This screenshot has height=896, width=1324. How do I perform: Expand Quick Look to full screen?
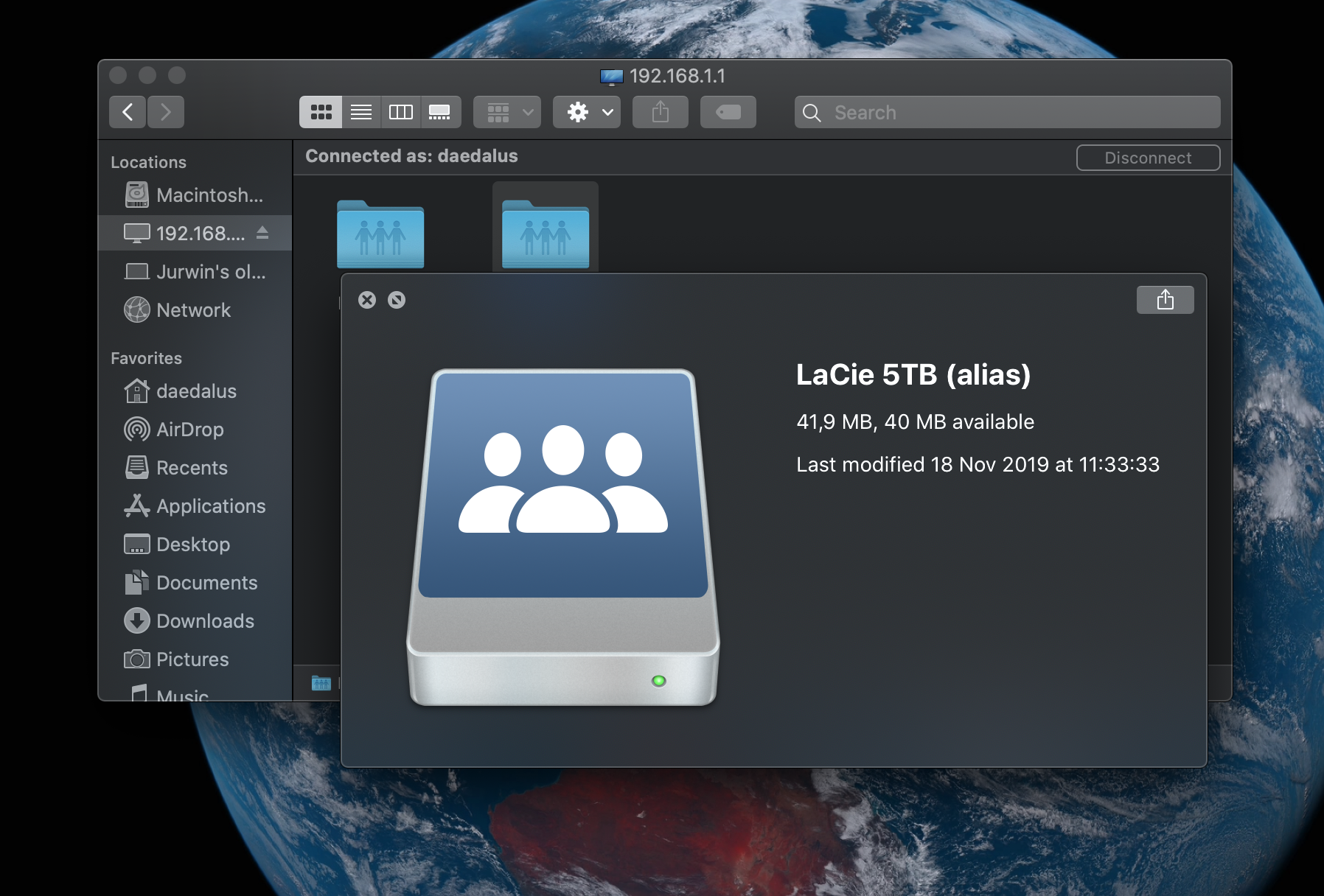(x=397, y=300)
